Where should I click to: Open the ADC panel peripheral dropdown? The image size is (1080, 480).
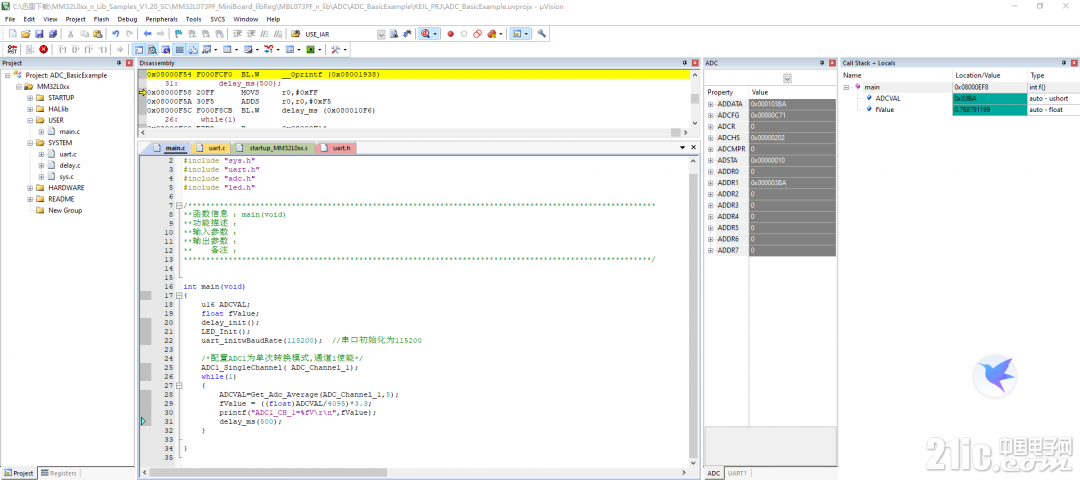[x=787, y=79]
